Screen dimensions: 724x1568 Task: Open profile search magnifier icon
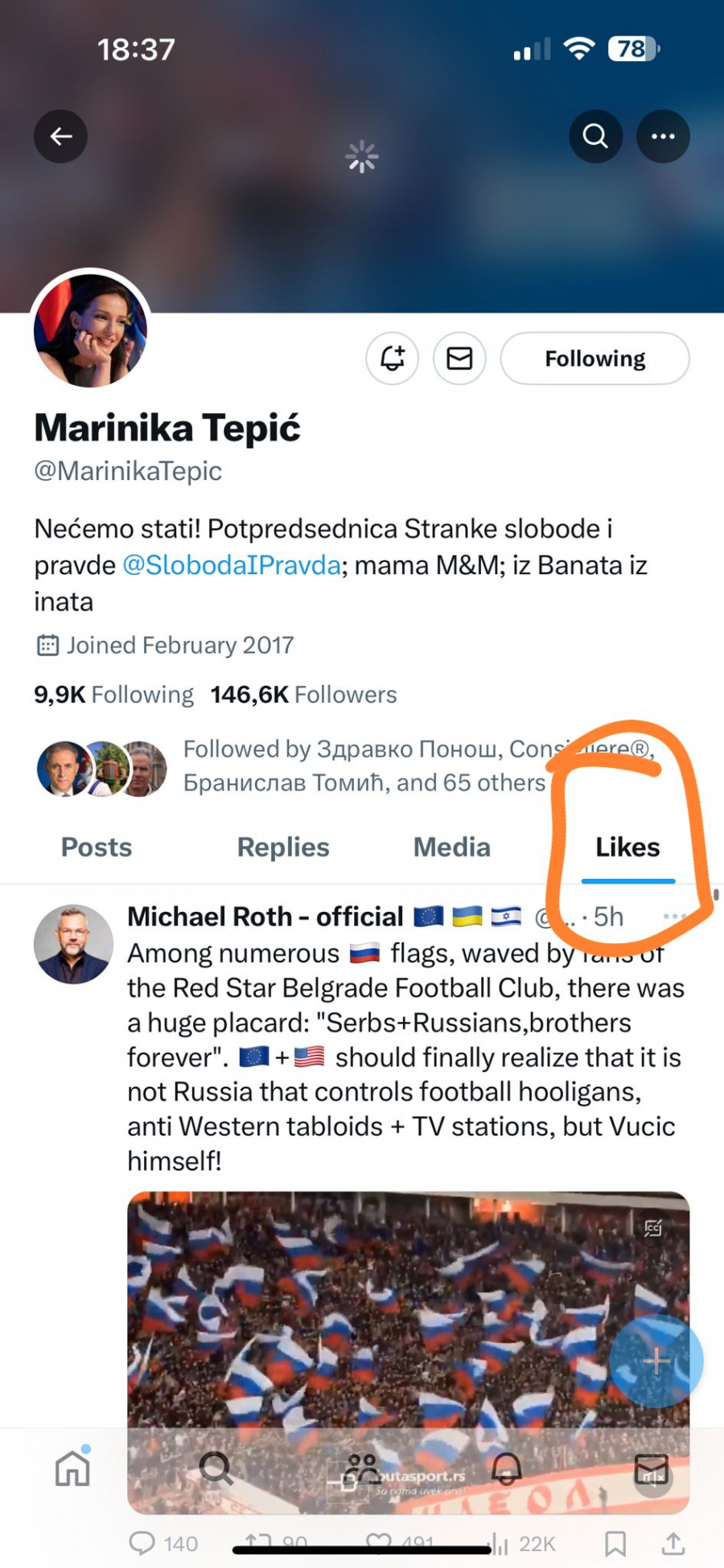point(595,137)
